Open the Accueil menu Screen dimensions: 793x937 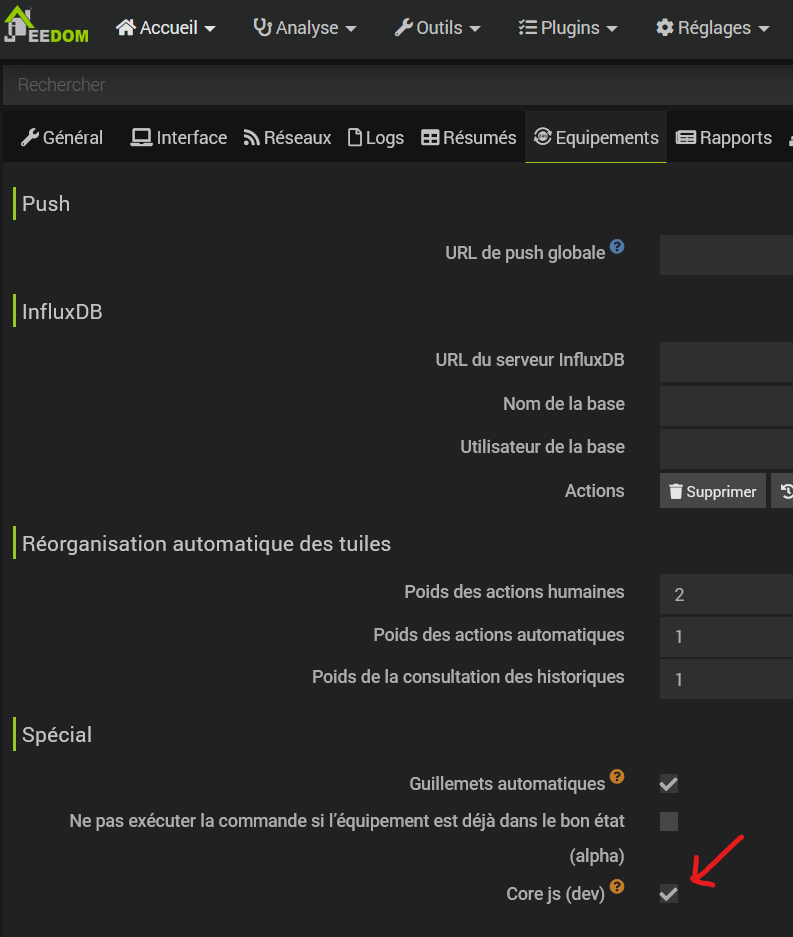[x=166, y=28]
